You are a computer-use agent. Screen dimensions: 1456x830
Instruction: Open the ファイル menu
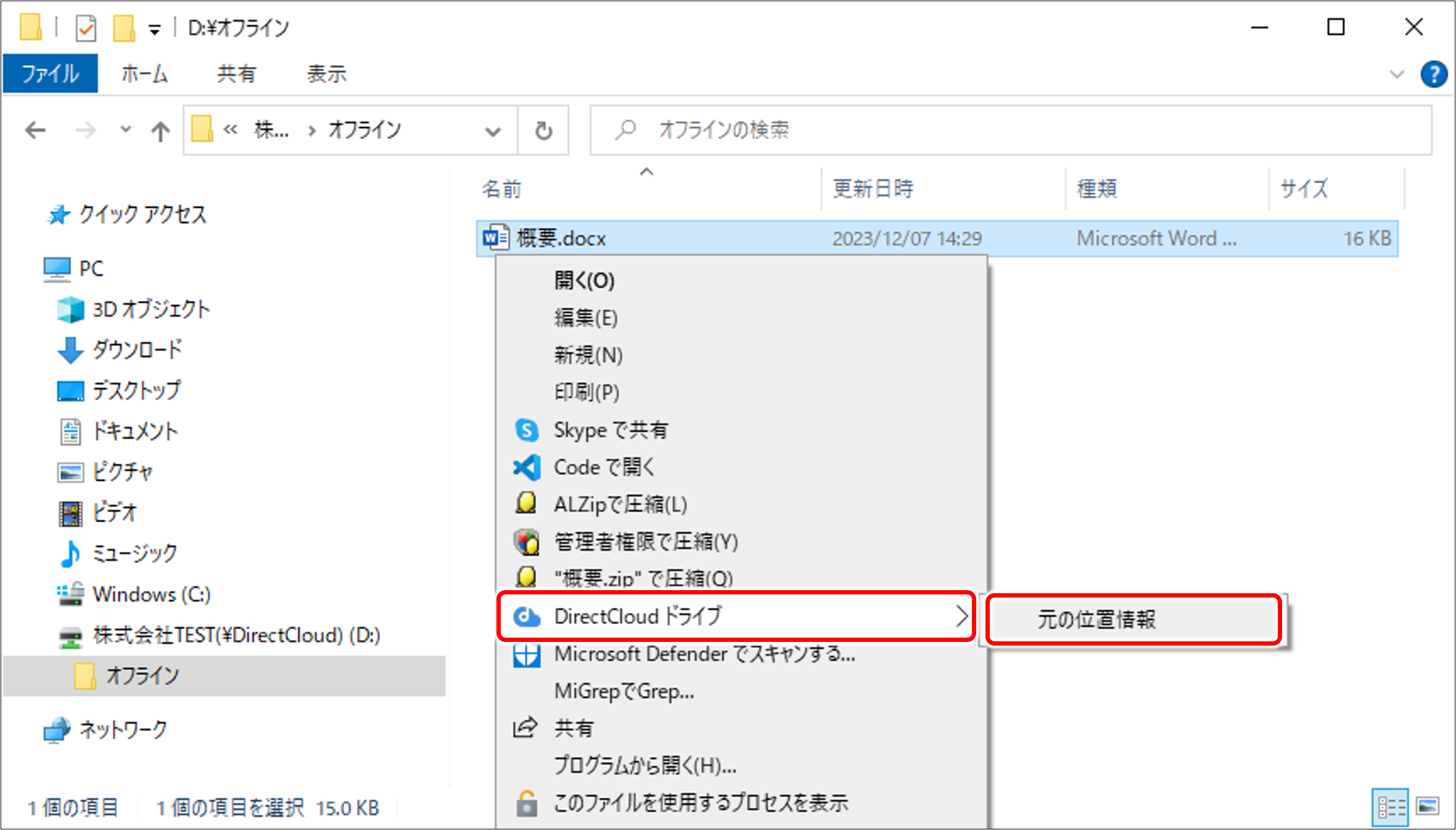(50, 73)
